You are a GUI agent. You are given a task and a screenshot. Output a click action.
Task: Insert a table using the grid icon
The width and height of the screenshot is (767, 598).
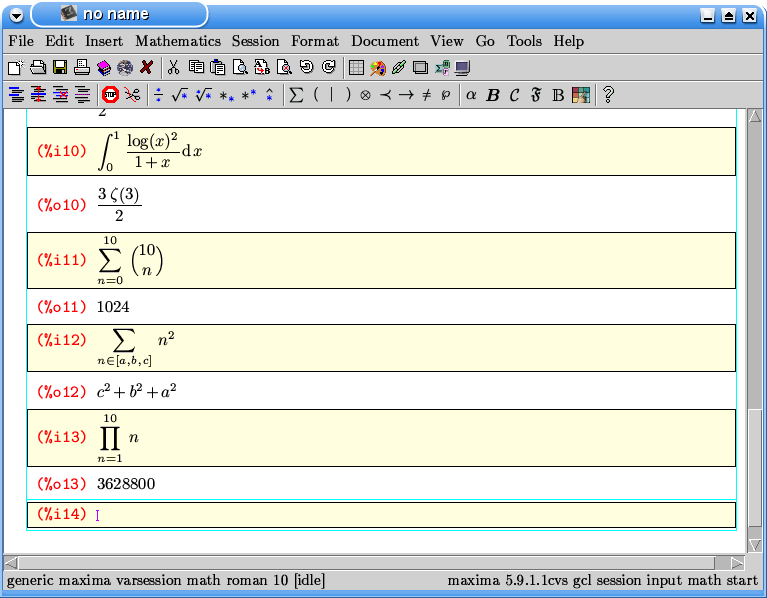pos(356,67)
